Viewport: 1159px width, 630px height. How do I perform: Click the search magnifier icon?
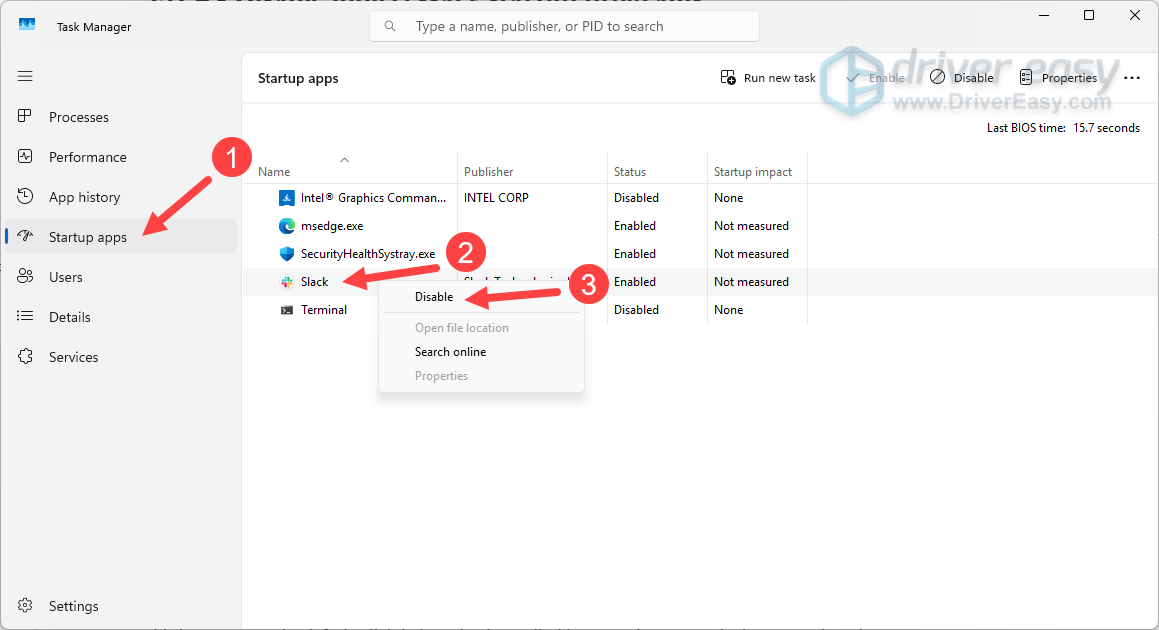pos(390,26)
